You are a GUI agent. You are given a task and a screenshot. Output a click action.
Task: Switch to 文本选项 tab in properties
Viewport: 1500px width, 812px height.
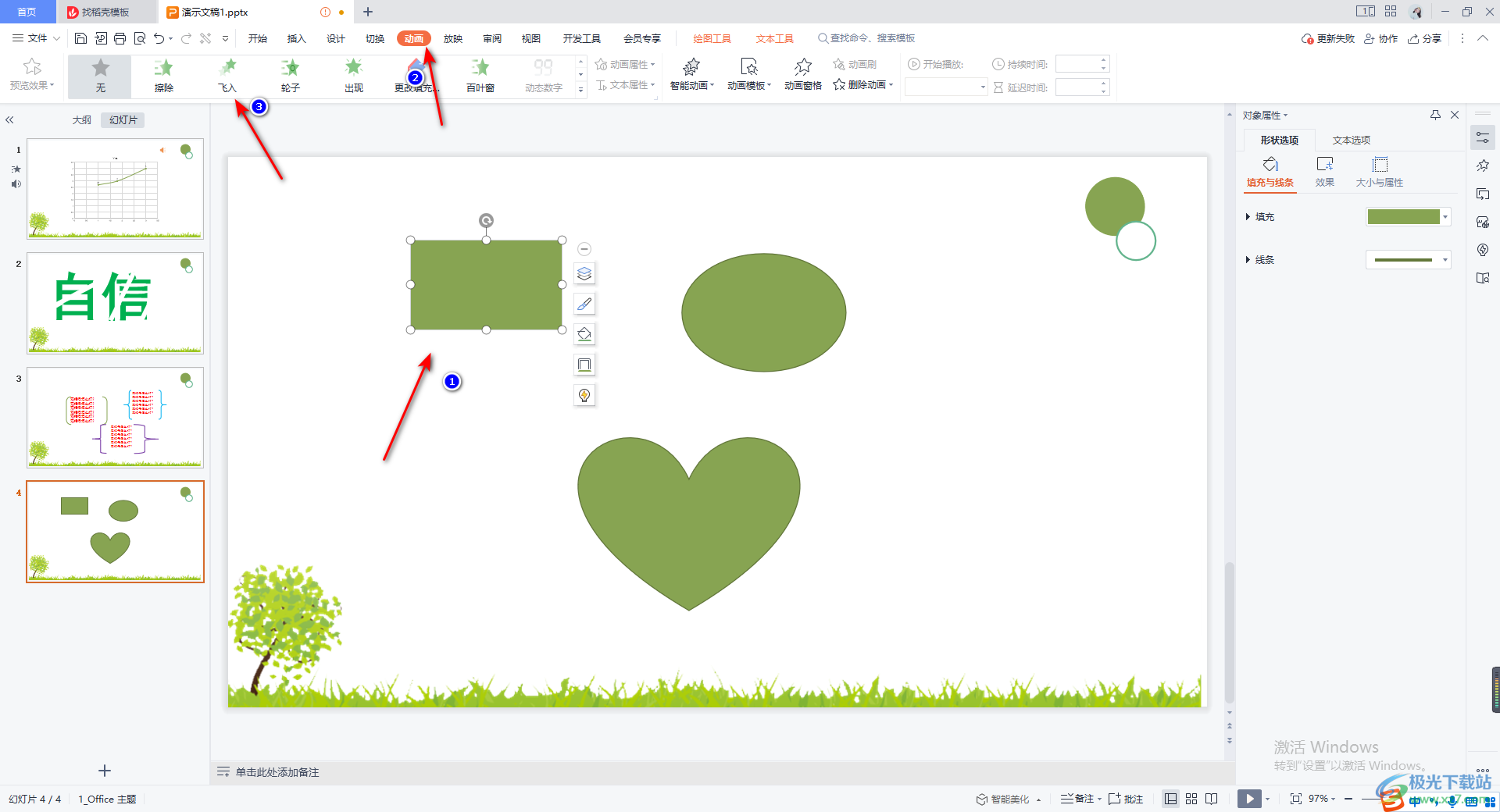click(1352, 141)
